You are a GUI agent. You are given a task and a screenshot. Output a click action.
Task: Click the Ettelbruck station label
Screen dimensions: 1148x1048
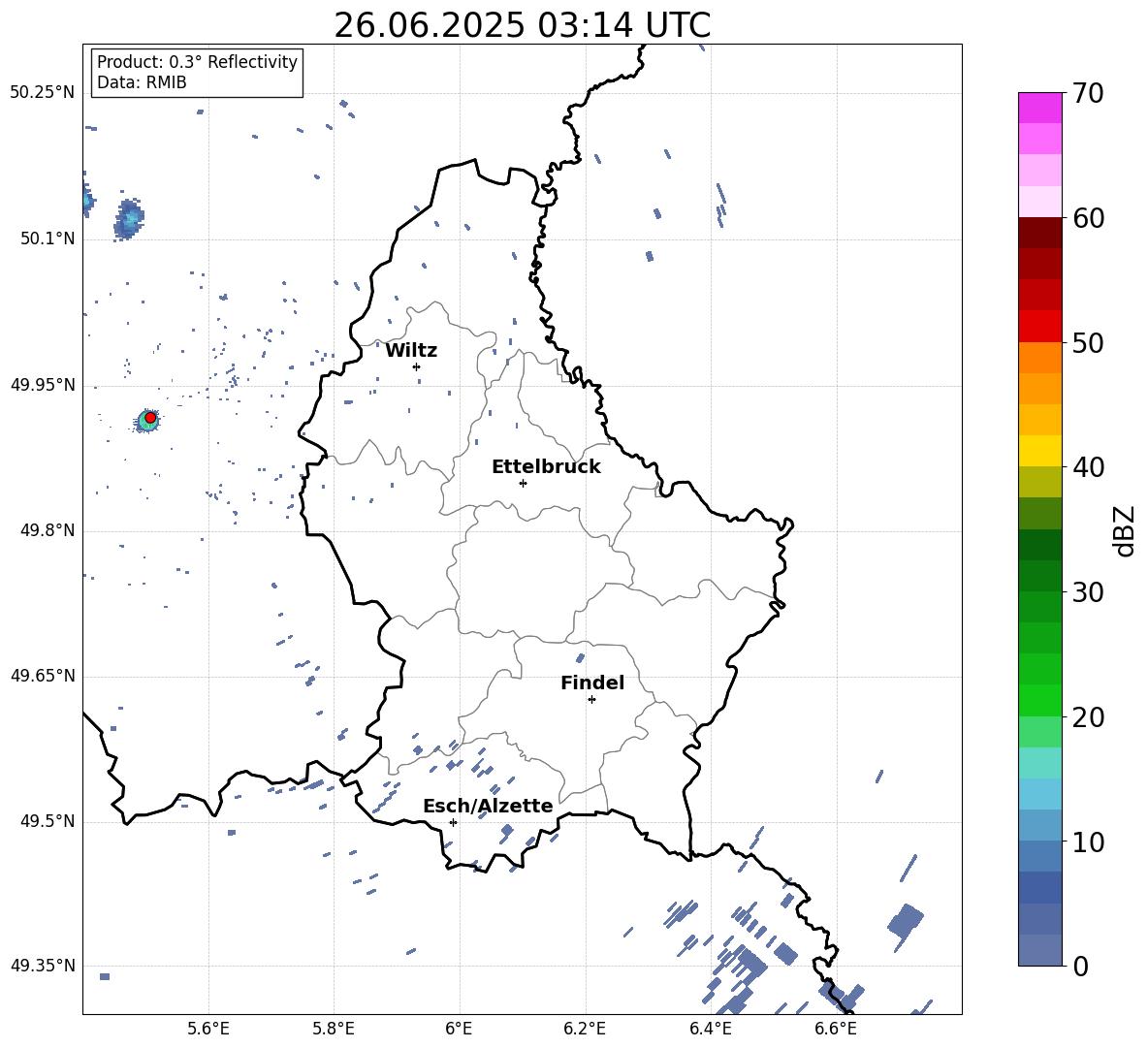coord(546,467)
